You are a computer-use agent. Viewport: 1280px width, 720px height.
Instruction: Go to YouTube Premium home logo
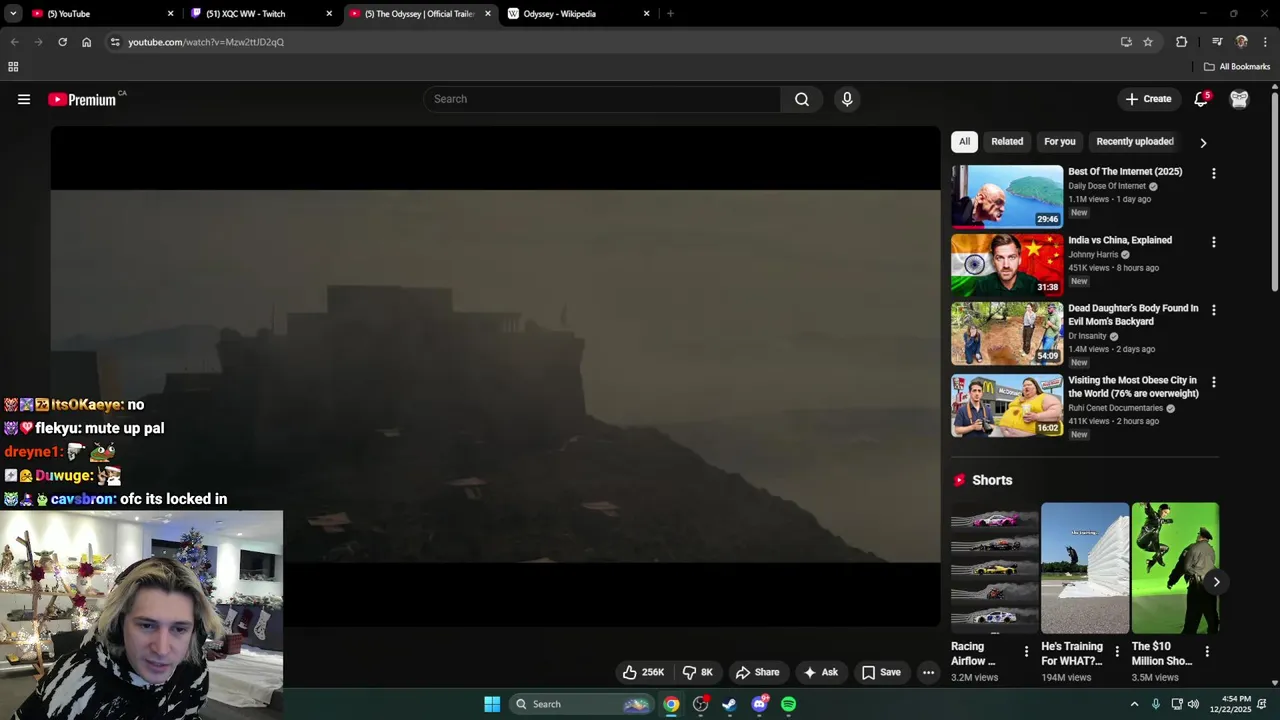click(x=82, y=99)
